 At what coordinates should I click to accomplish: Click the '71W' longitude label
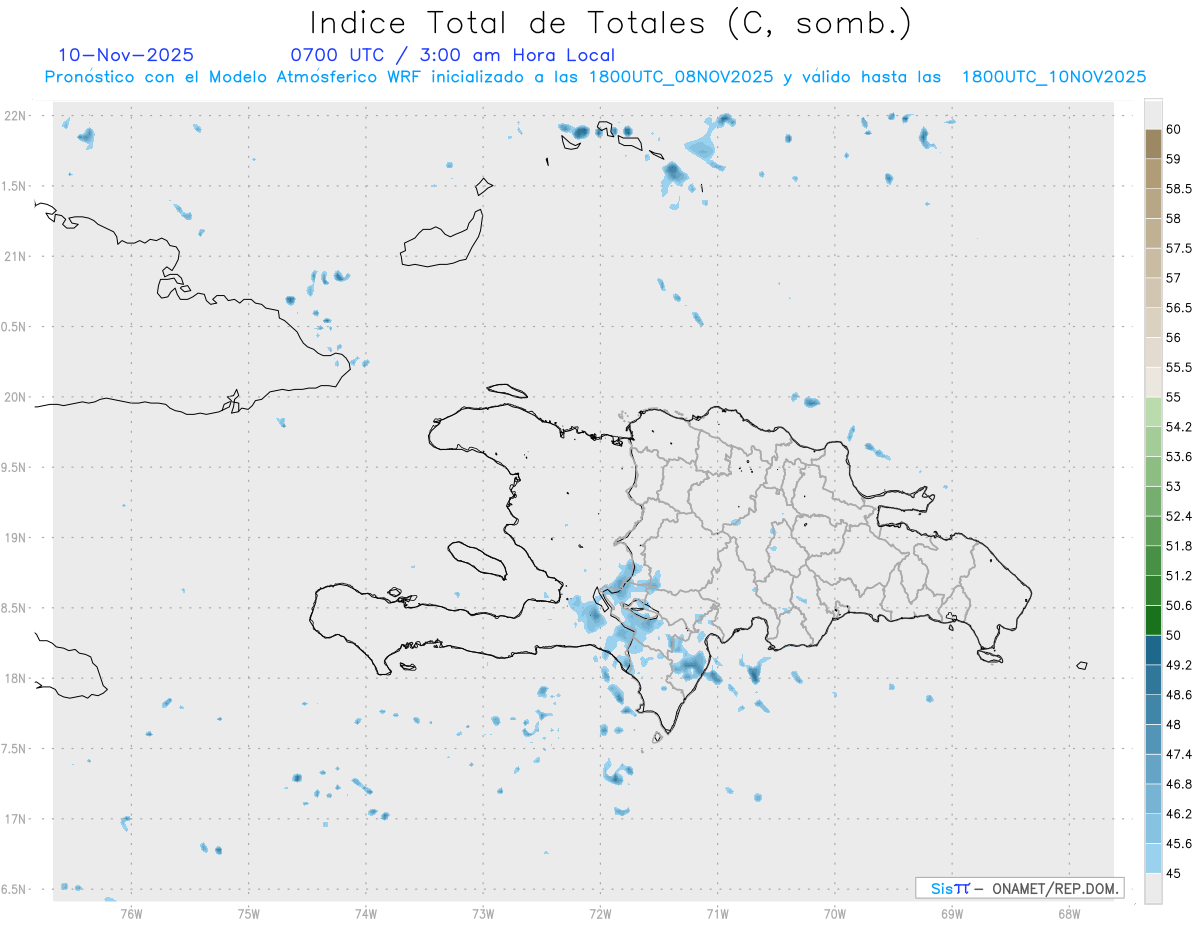(717, 913)
